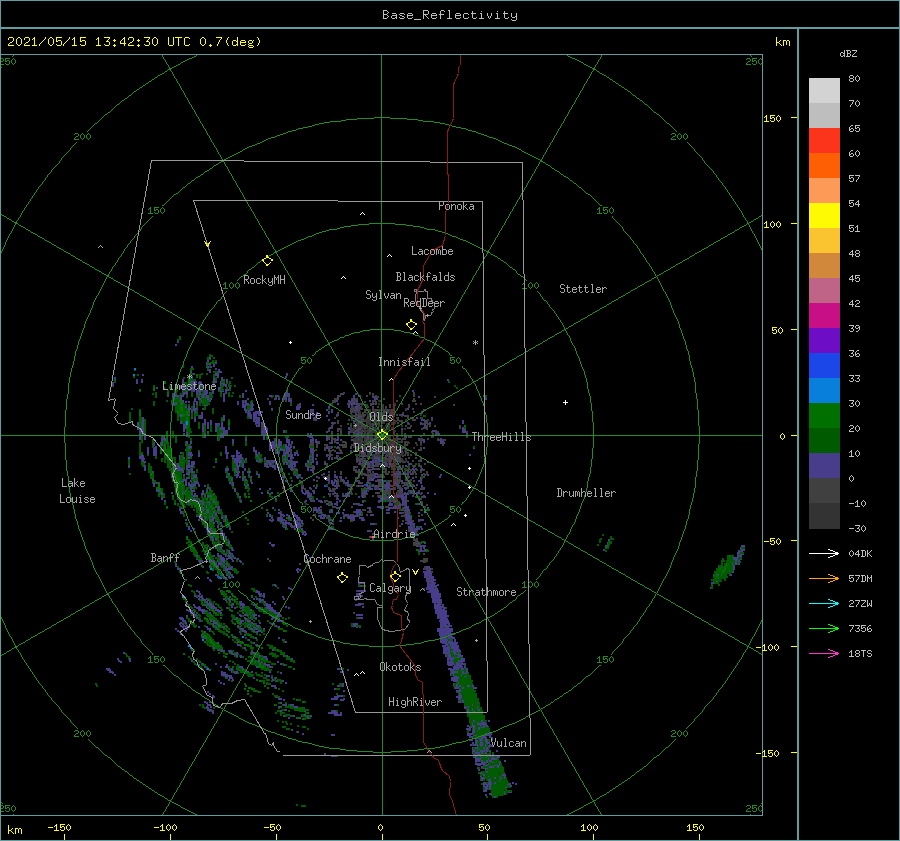Click the Didsbury label

[x=377, y=448]
